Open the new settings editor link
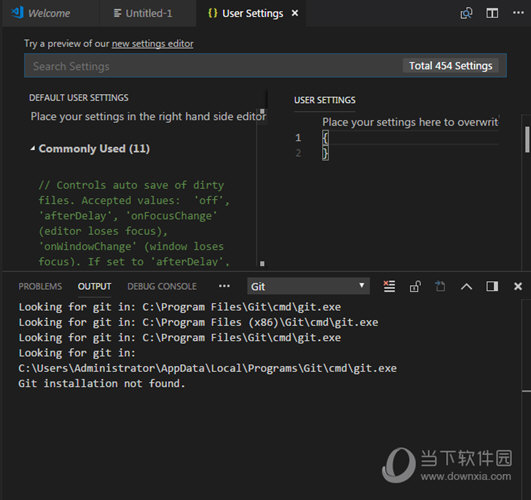 tap(153, 44)
